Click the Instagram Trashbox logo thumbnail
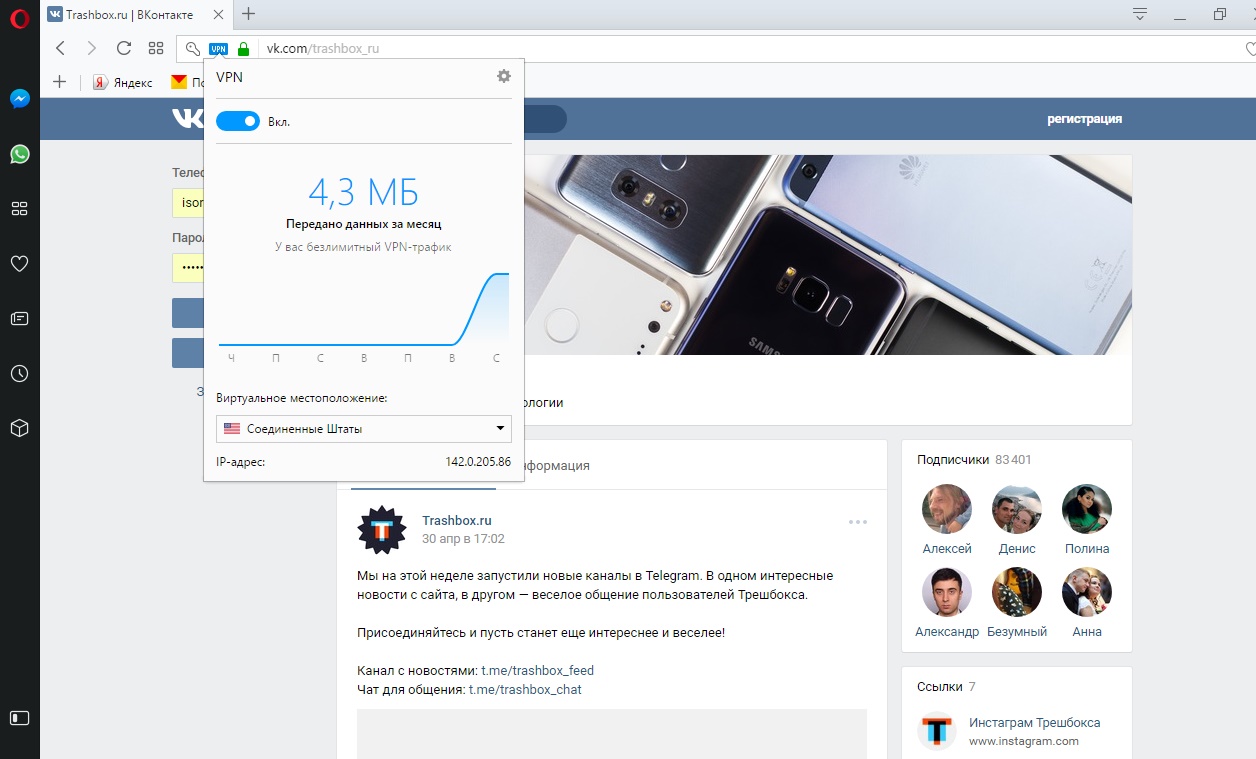This screenshot has width=1256, height=759. pos(937,732)
